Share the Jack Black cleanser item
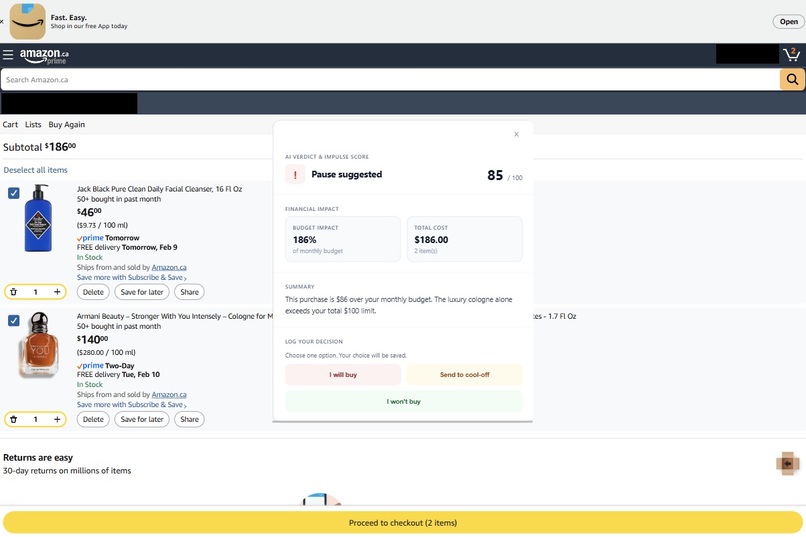Screen dimensions: 806x537 189,292
